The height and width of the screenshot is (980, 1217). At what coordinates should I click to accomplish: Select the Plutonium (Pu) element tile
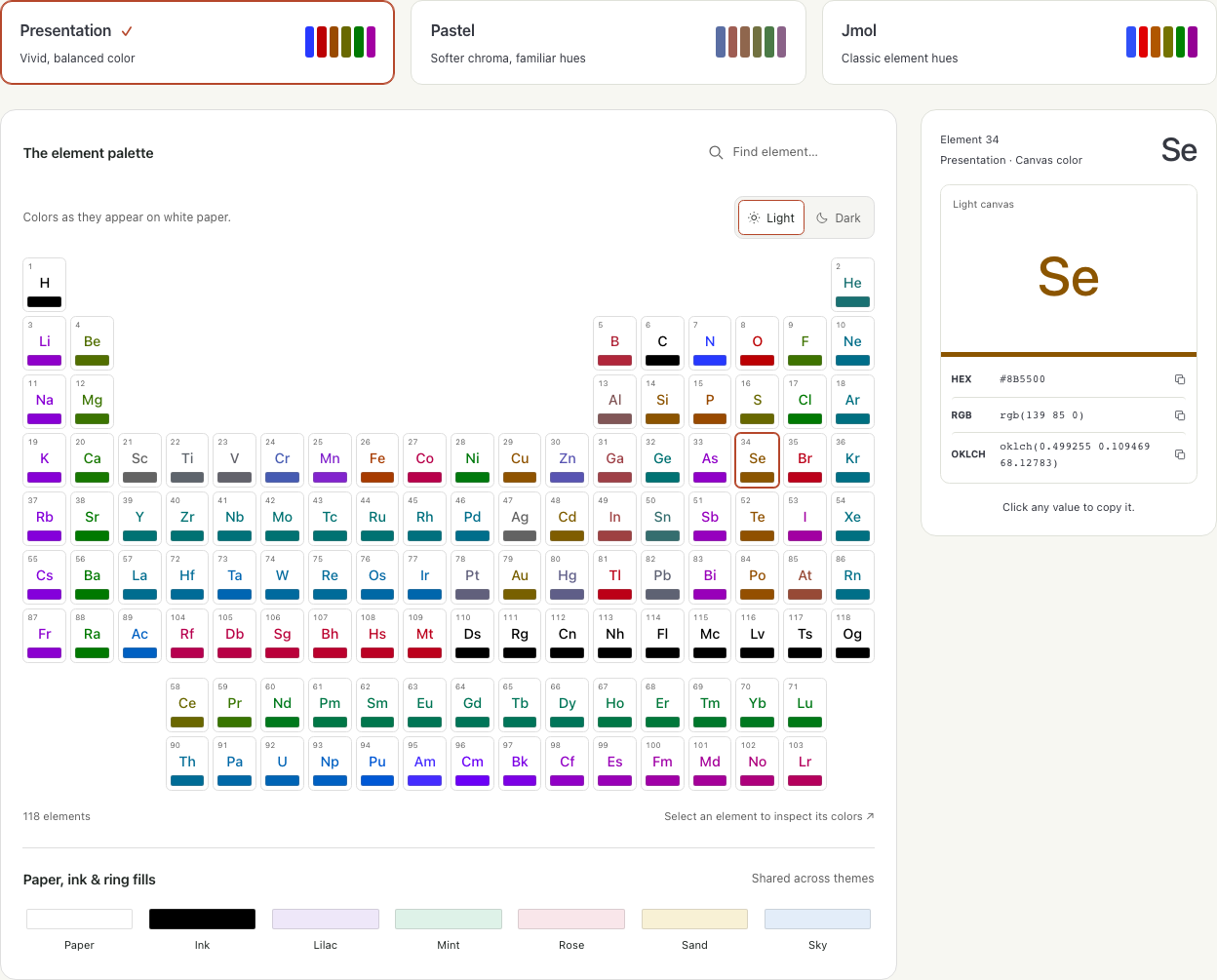pyautogui.click(x=377, y=763)
